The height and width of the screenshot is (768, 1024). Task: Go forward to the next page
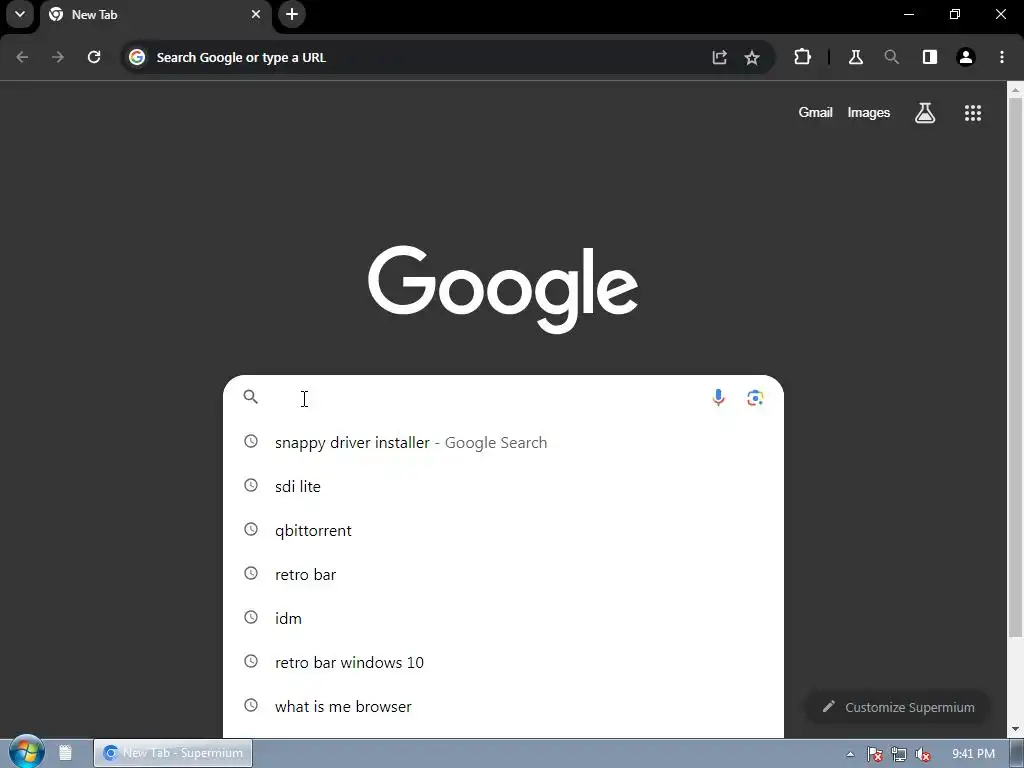click(58, 57)
